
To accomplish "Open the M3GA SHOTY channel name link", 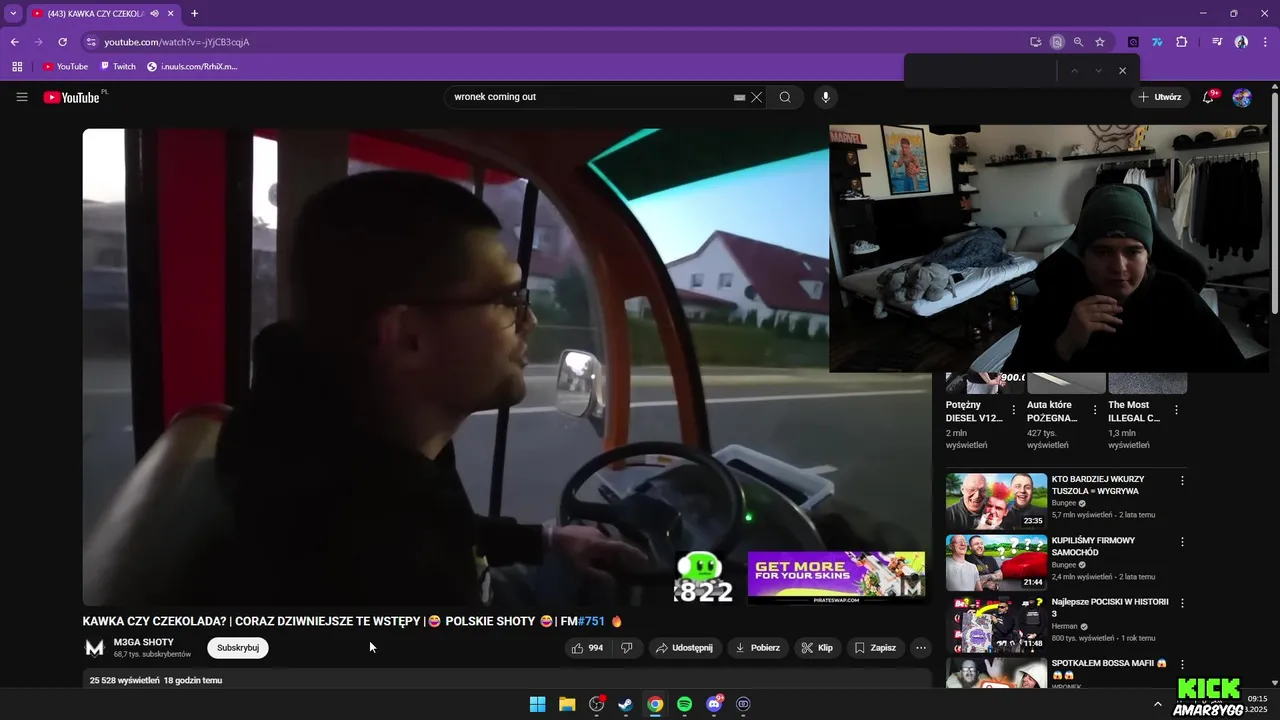I will tap(144, 642).
